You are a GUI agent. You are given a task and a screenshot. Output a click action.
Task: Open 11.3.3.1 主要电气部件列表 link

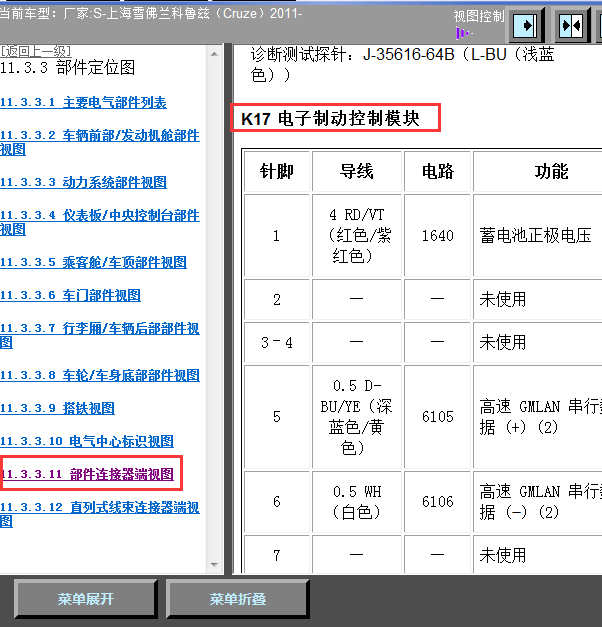coord(83,103)
